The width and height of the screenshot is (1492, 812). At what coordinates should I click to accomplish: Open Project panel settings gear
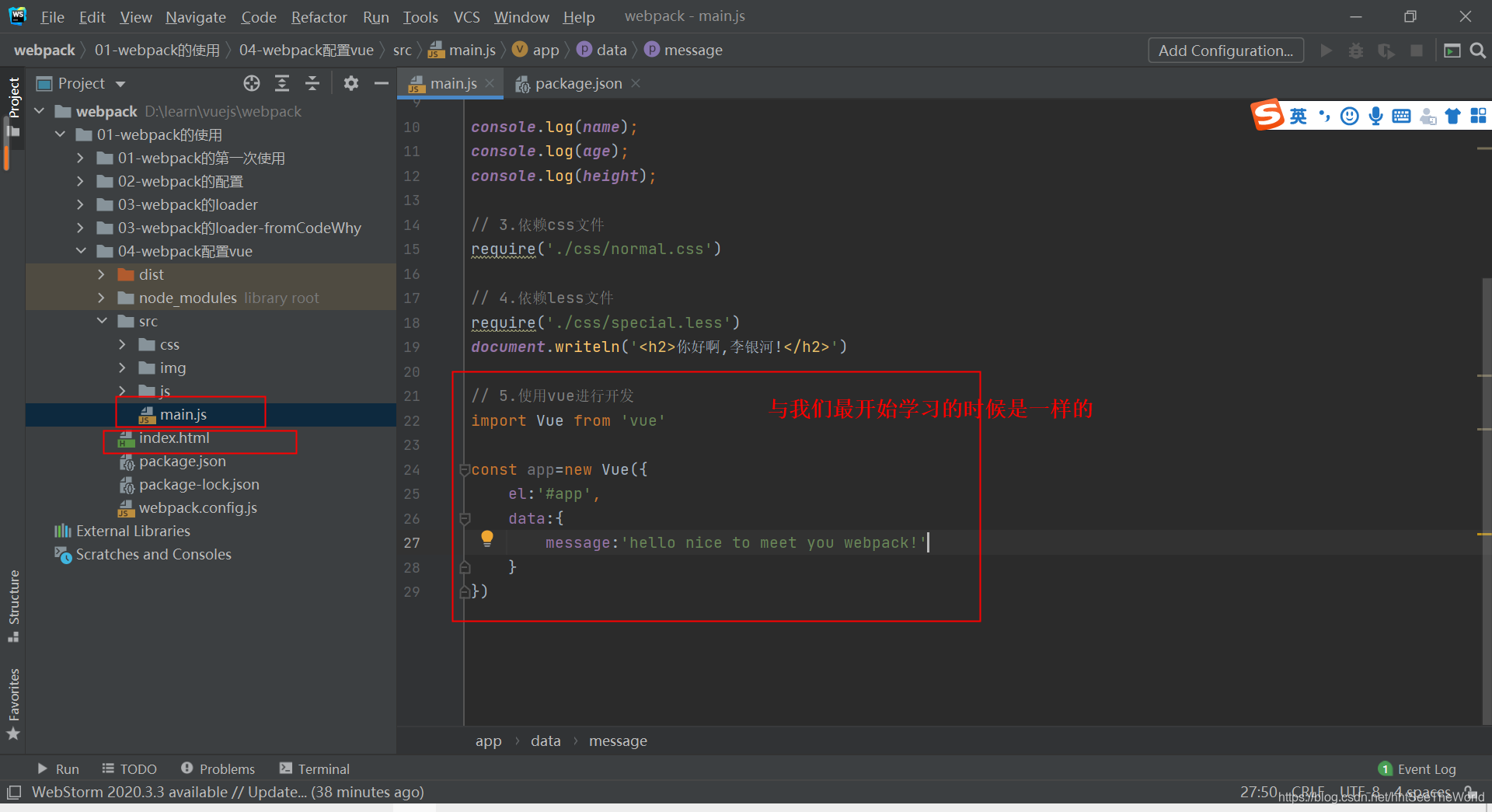(351, 83)
